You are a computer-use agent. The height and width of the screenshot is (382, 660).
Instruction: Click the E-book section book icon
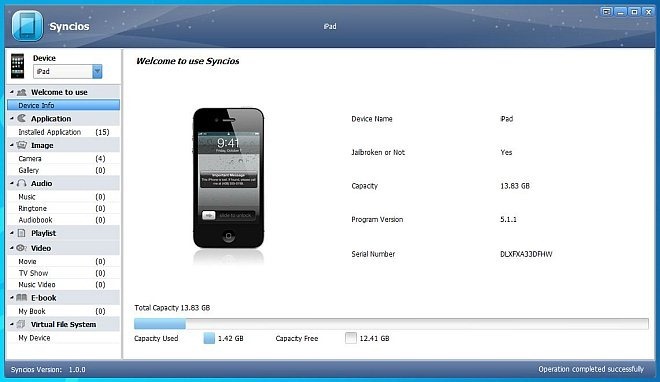pos(21,298)
